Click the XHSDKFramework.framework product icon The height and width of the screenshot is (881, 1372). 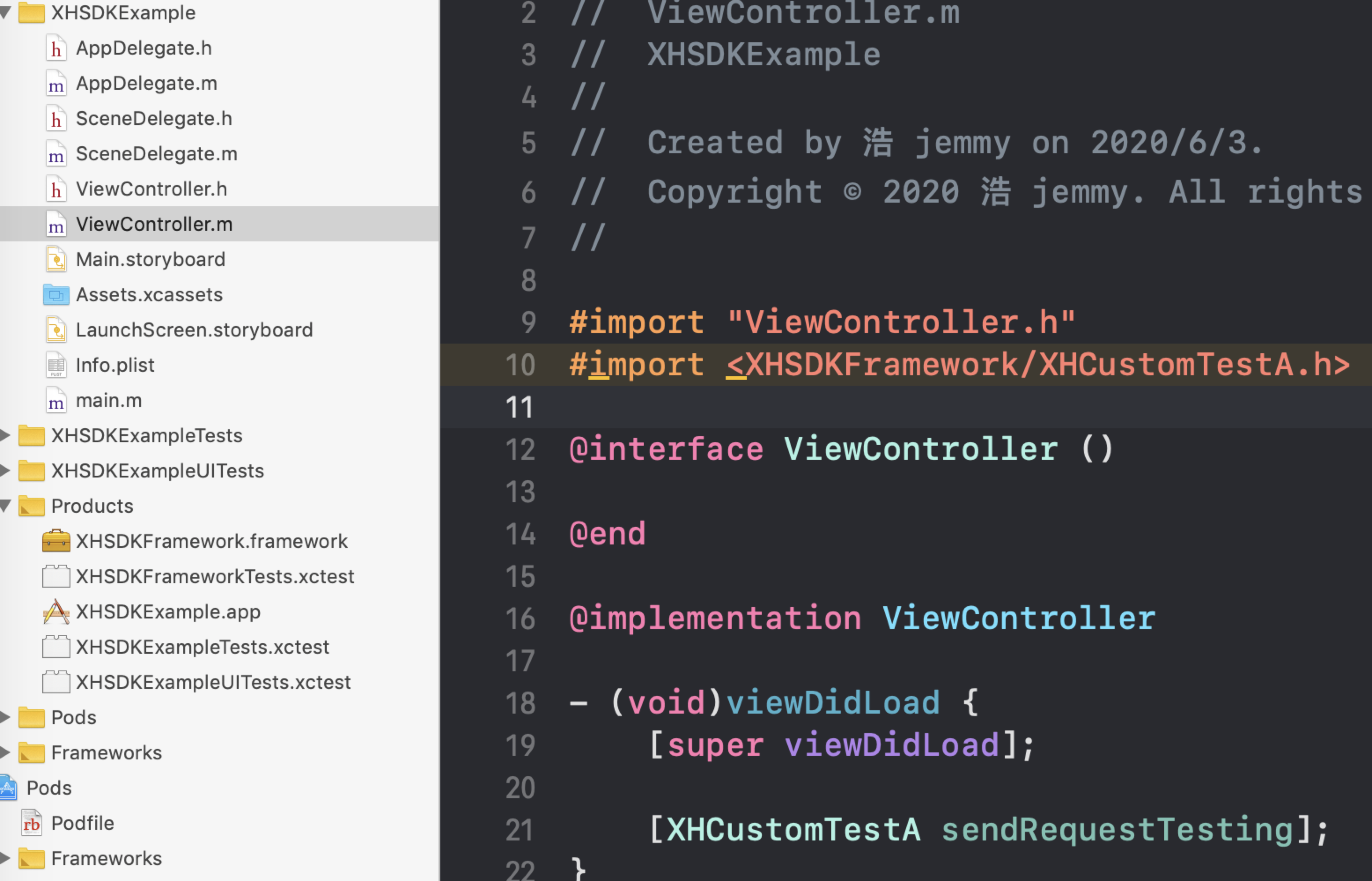click(x=55, y=540)
